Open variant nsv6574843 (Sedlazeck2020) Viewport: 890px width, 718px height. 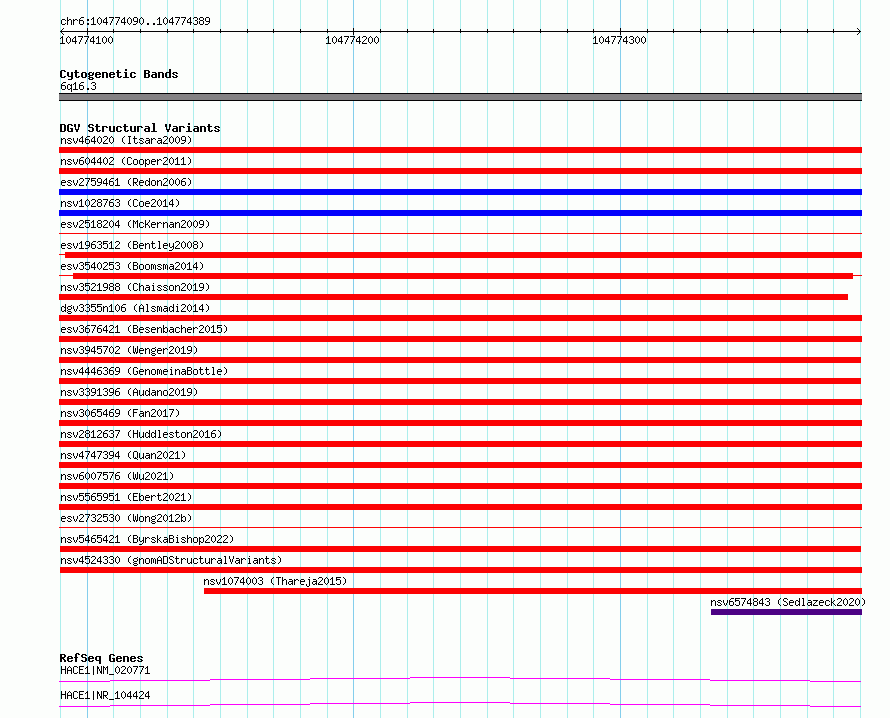coord(788,602)
